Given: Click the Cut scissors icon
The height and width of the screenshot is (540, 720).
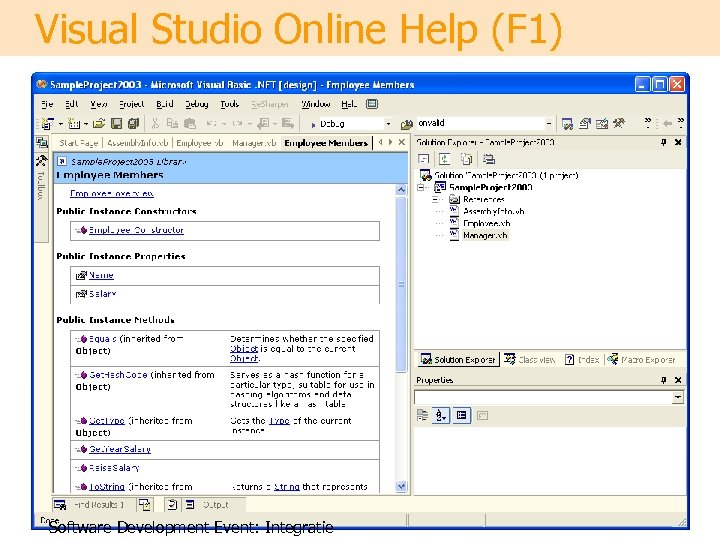Looking at the screenshot, I should [x=155, y=124].
